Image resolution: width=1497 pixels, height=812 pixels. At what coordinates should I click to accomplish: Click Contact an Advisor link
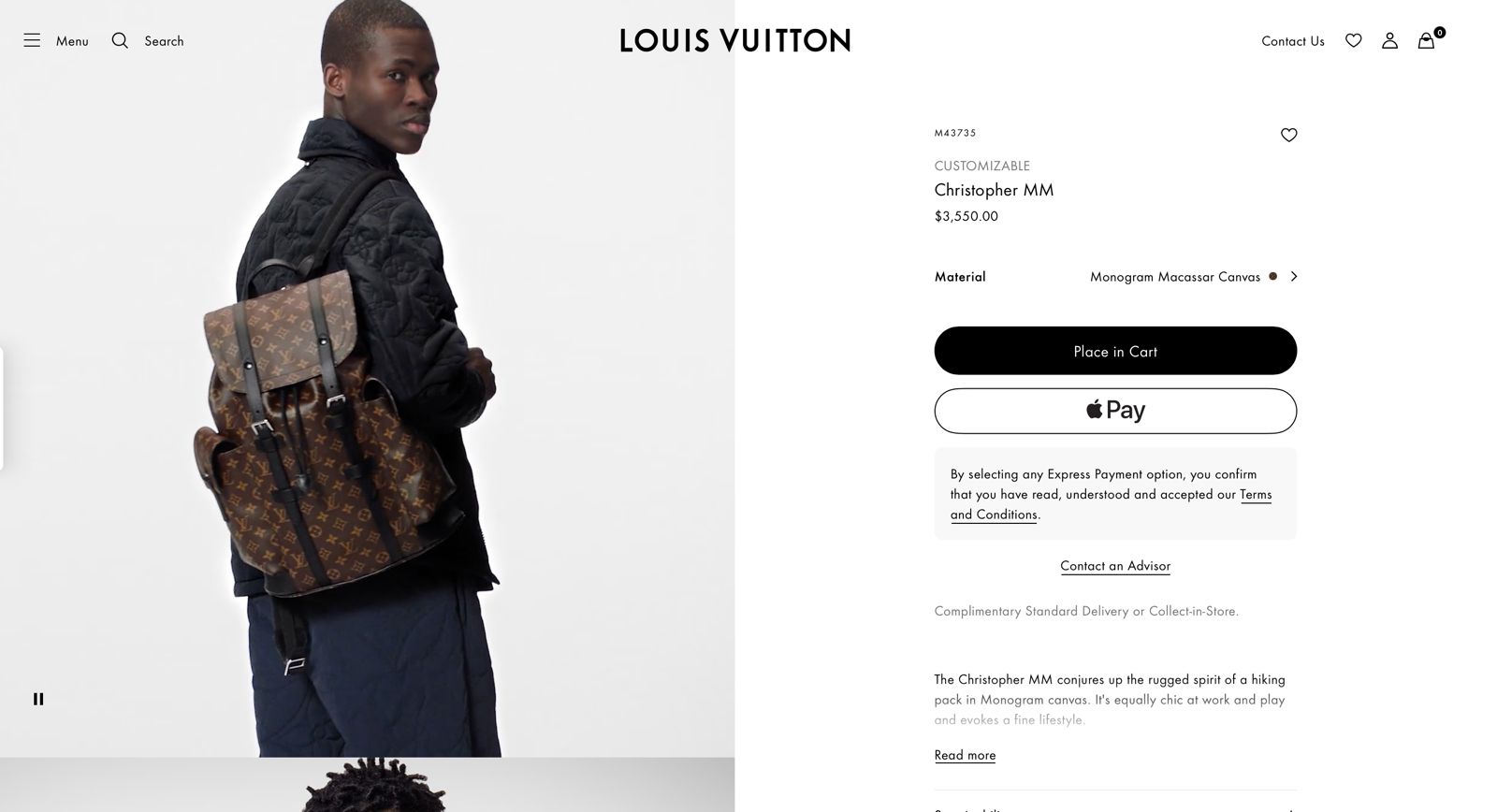(x=1115, y=566)
